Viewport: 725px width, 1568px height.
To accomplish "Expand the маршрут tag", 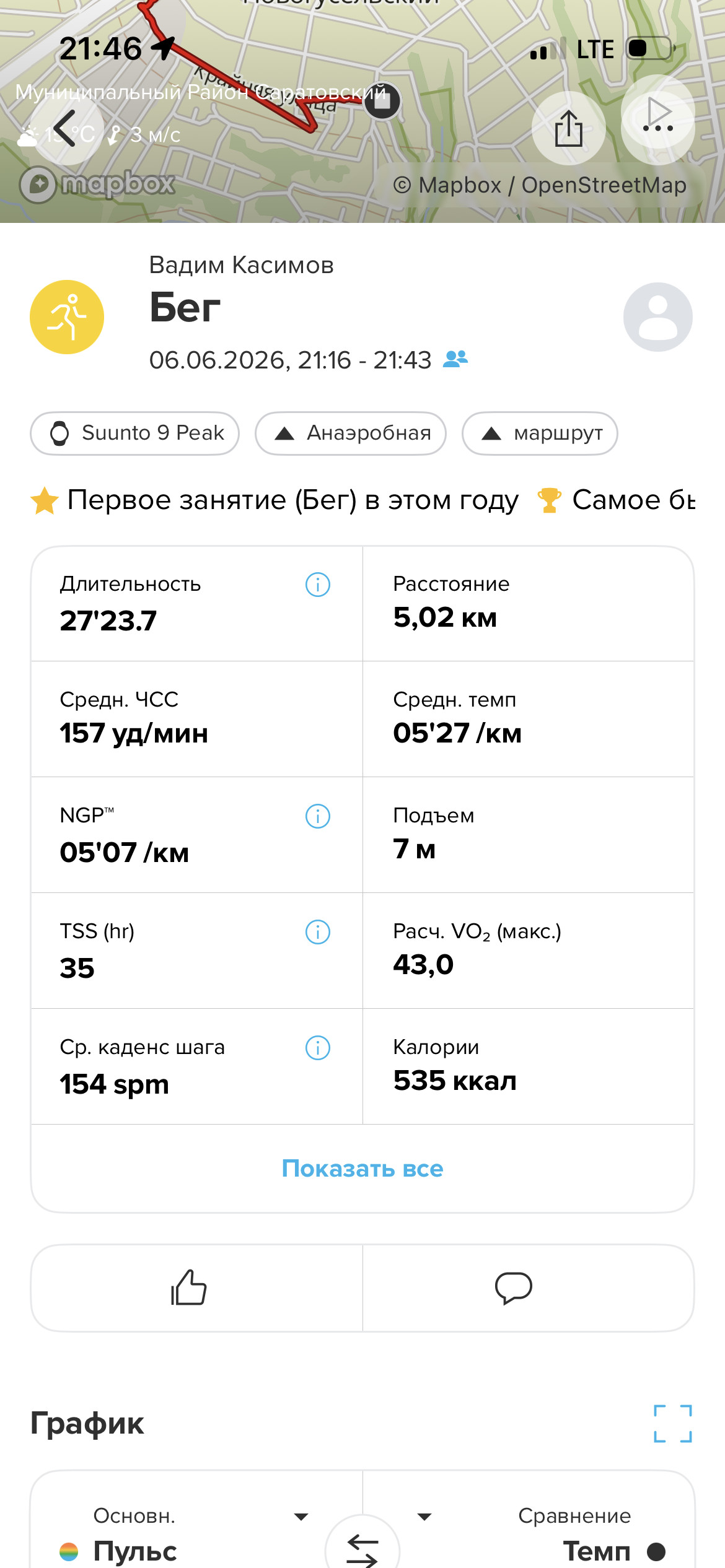I will pyautogui.click(x=540, y=433).
